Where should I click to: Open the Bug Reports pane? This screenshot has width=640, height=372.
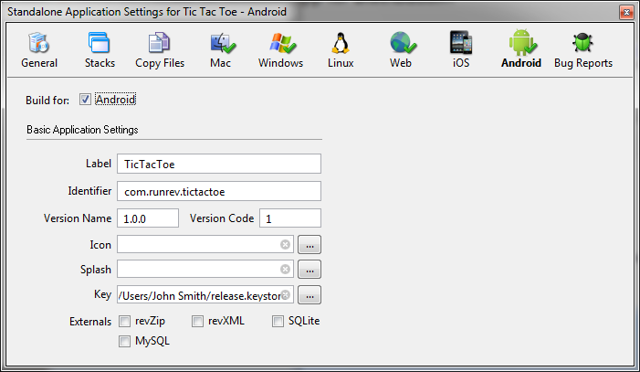(583, 51)
